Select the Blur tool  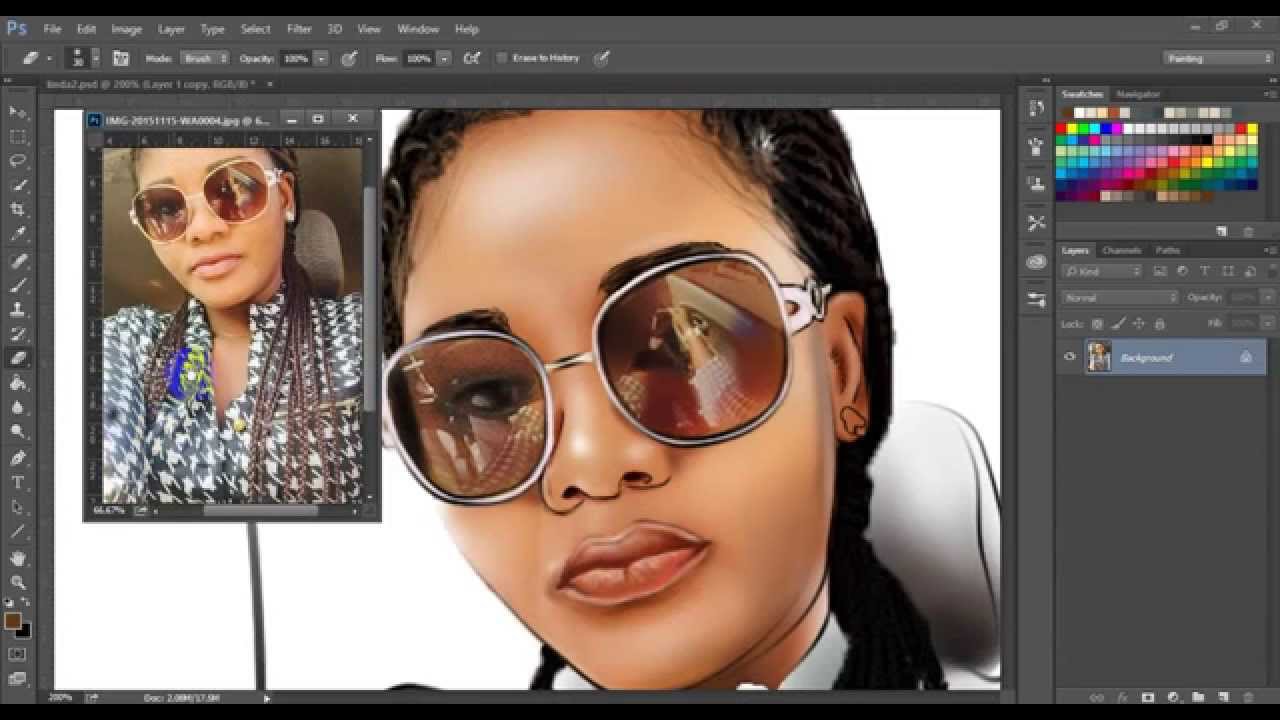coord(18,407)
